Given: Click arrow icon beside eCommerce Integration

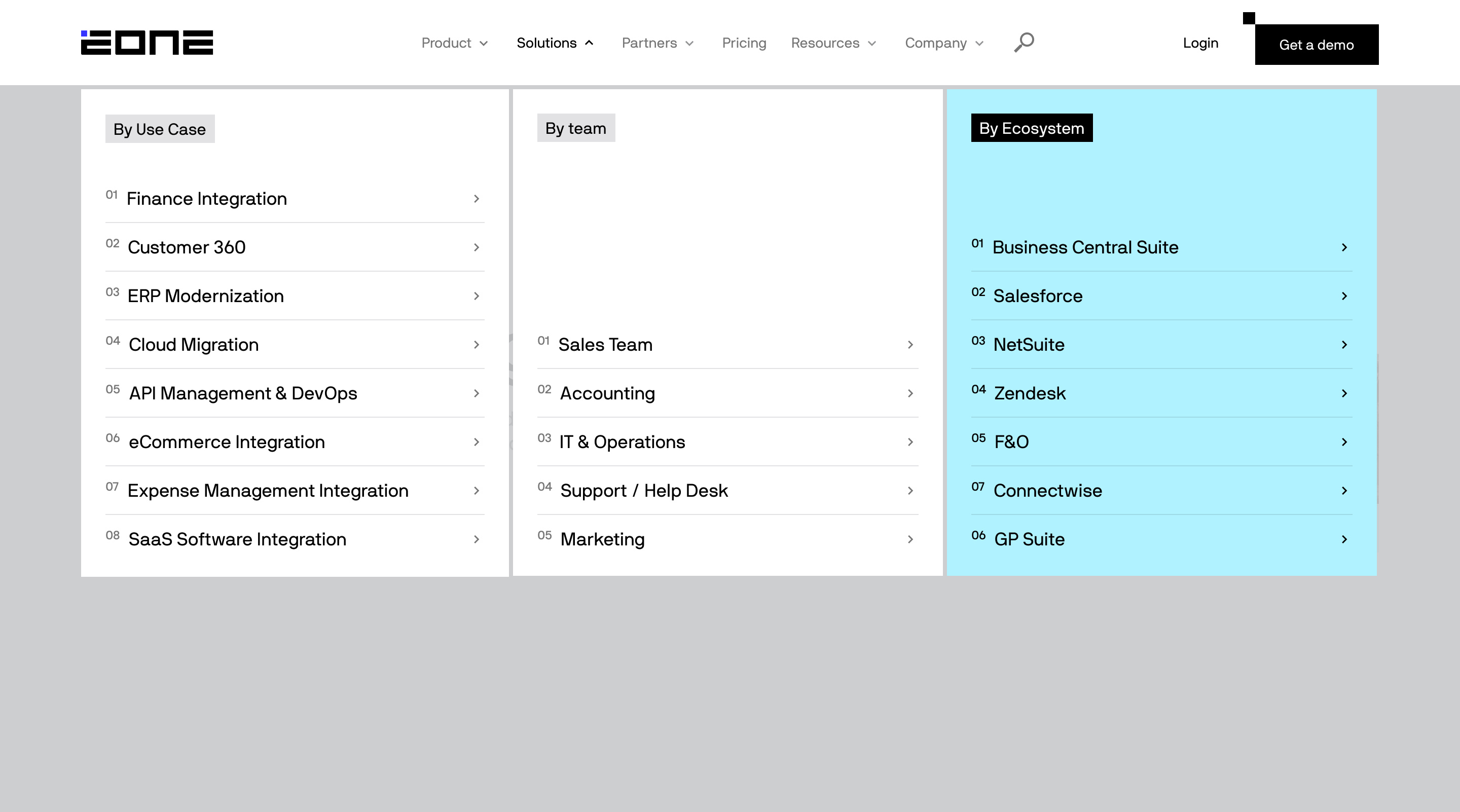Looking at the screenshot, I should pyautogui.click(x=477, y=442).
